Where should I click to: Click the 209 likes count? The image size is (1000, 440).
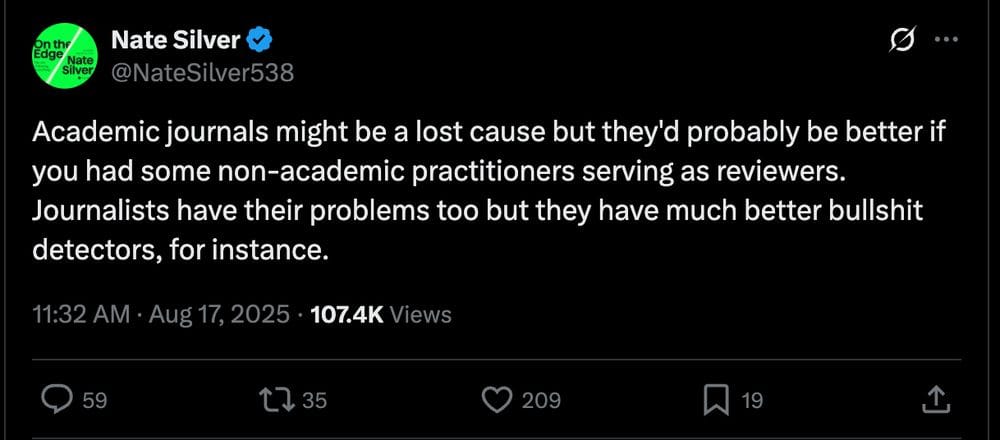[x=541, y=400]
